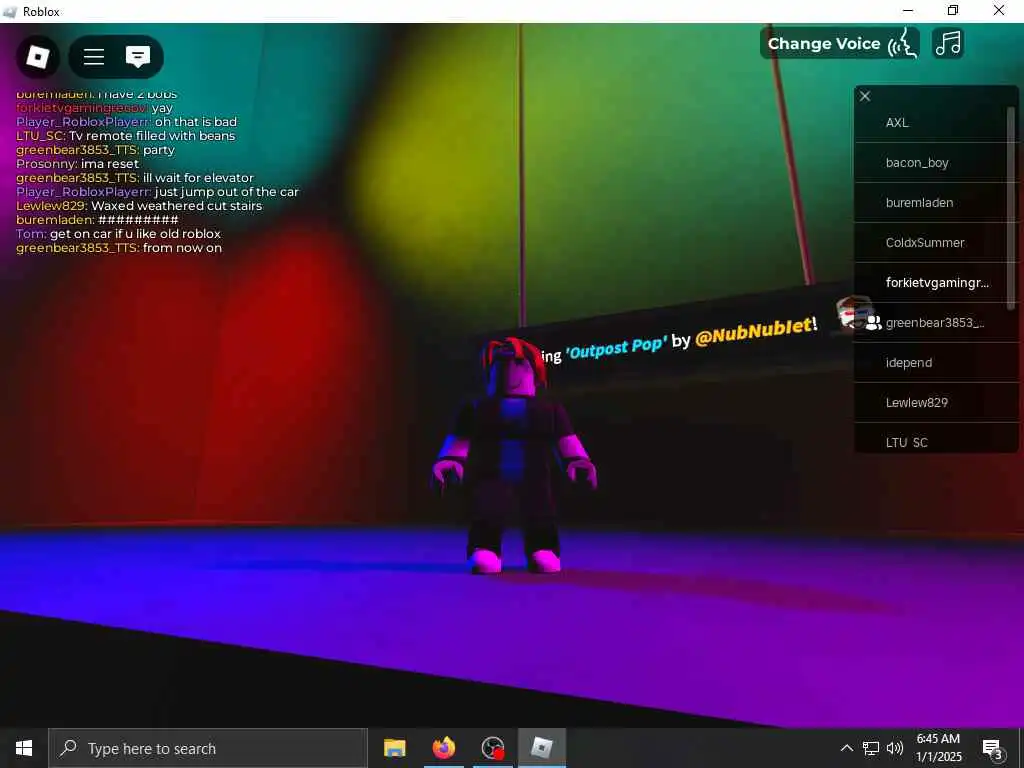Open the clock showing 6:45 AM
The image size is (1024, 768).
pyautogui.click(x=938, y=748)
